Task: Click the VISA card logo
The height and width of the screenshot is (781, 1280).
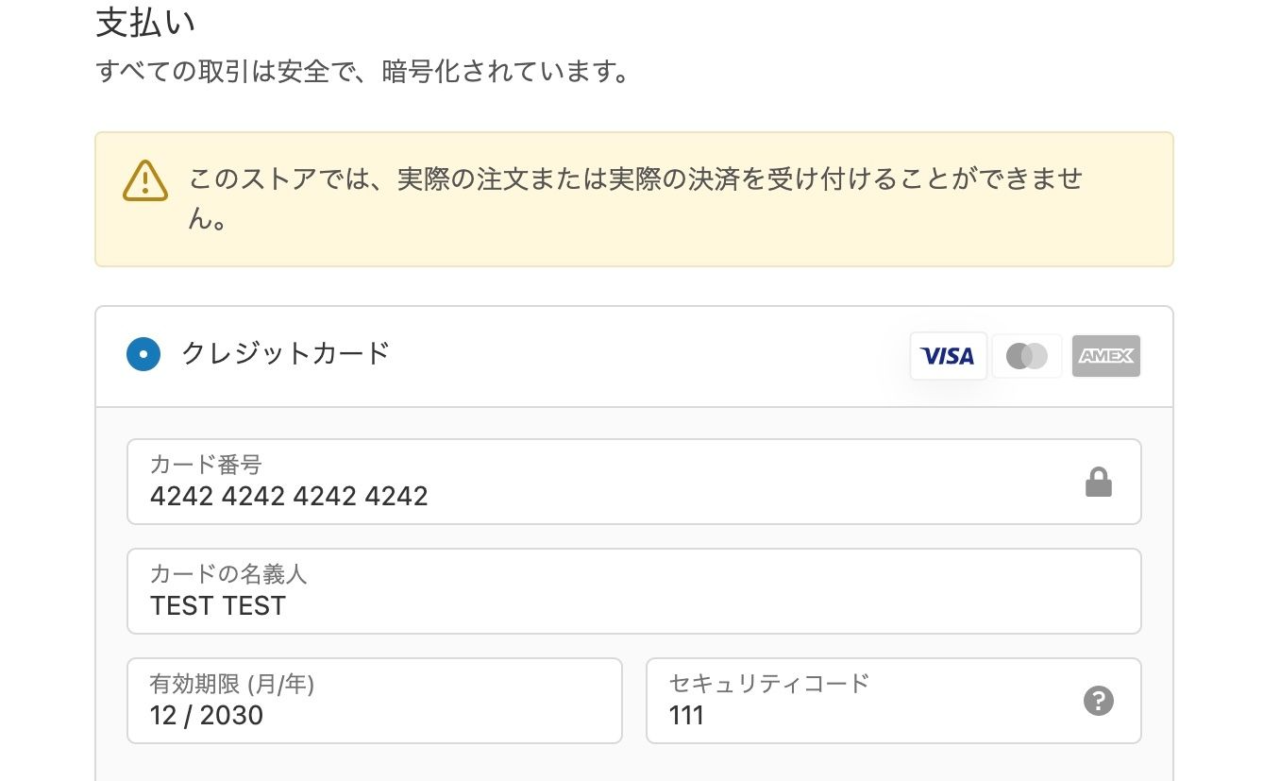Action: pyautogui.click(x=948, y=356)
